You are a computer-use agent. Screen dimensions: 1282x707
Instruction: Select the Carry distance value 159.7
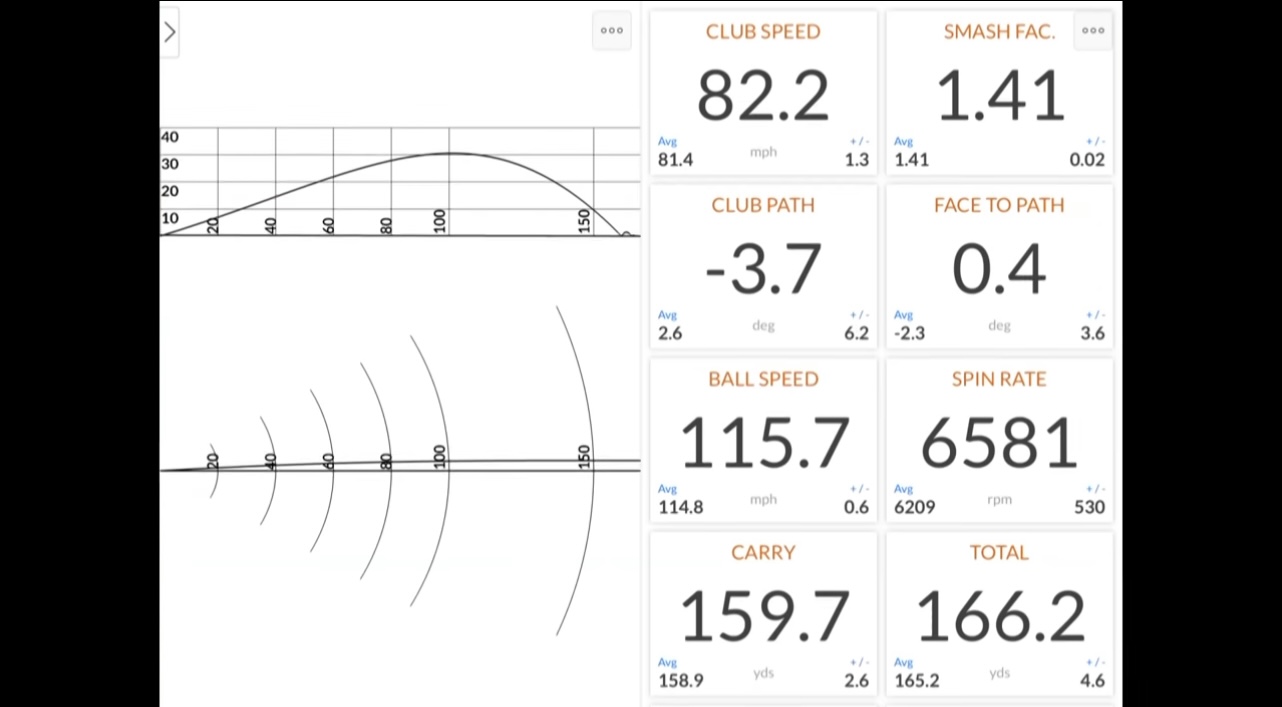[x=763, y=616]
